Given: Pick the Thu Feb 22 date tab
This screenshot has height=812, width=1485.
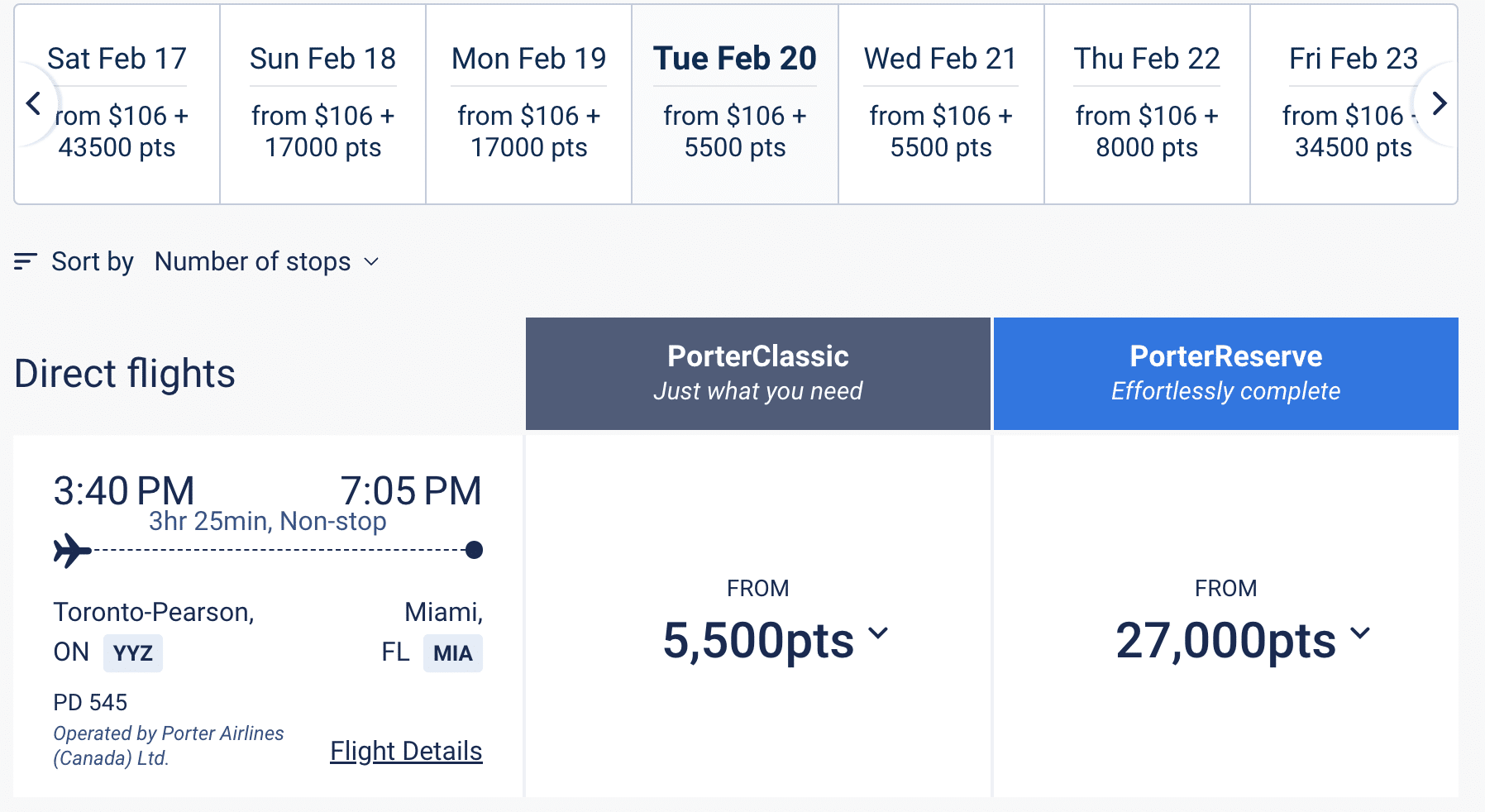Looking at the screenshot, I should point(1147,104).
